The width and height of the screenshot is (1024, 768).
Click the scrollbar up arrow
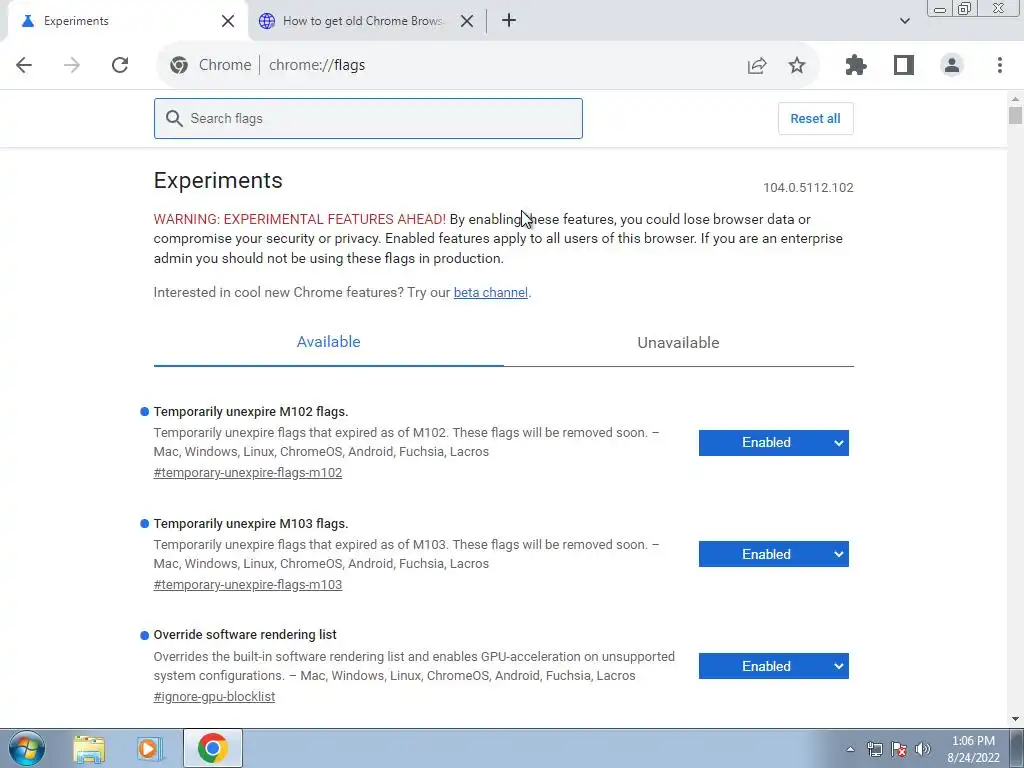point(1015,99)
